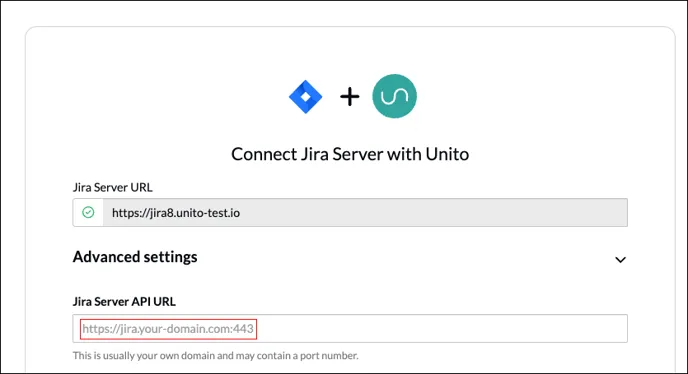Image resolution: width=688 pixels, height=374 pixels.
Task: Click the port number helper text
Action: (x=215, y=356)
